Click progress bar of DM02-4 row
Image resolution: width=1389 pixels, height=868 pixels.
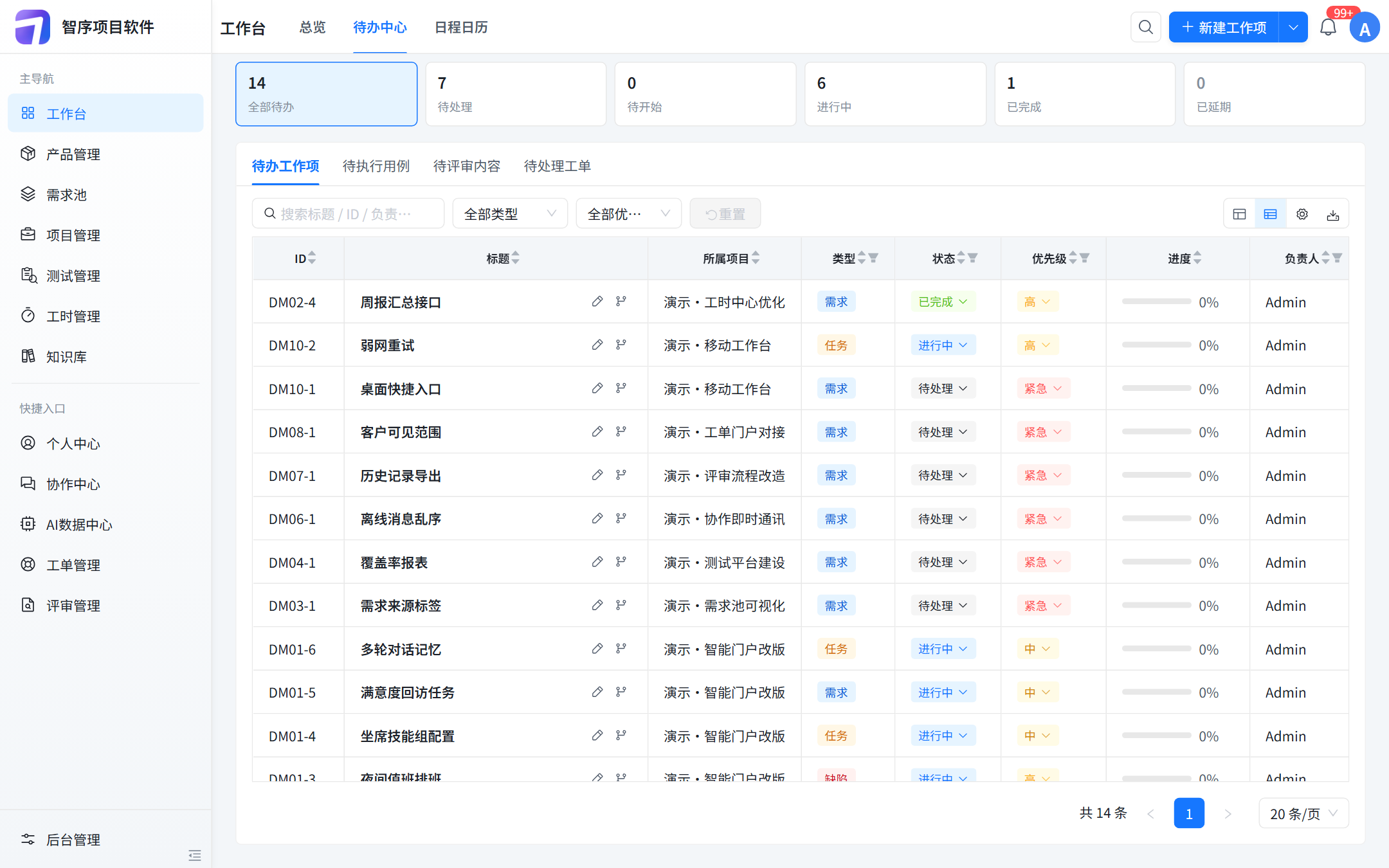pos(1156,302)
